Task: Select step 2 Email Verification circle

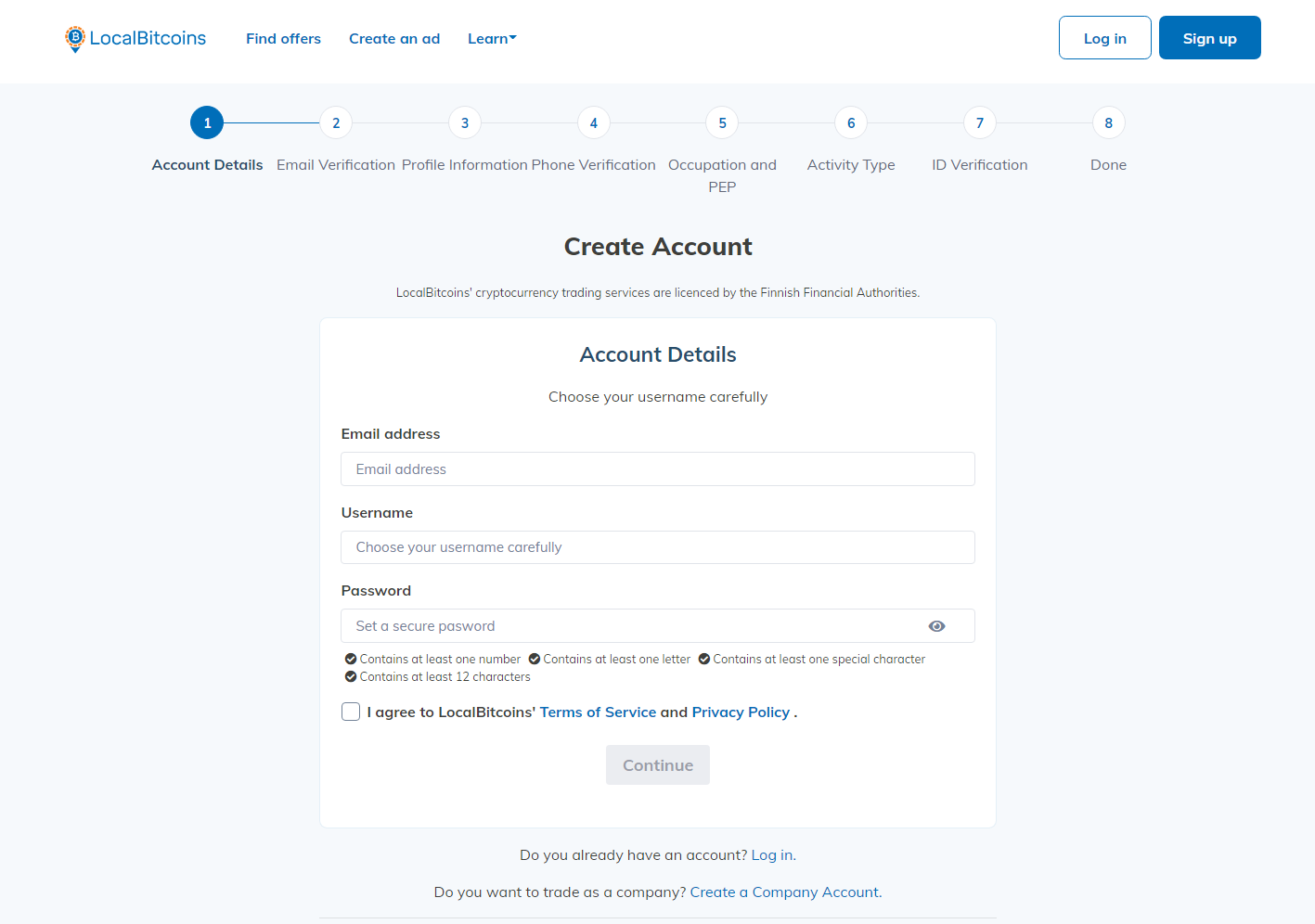Action: point(336,122)
